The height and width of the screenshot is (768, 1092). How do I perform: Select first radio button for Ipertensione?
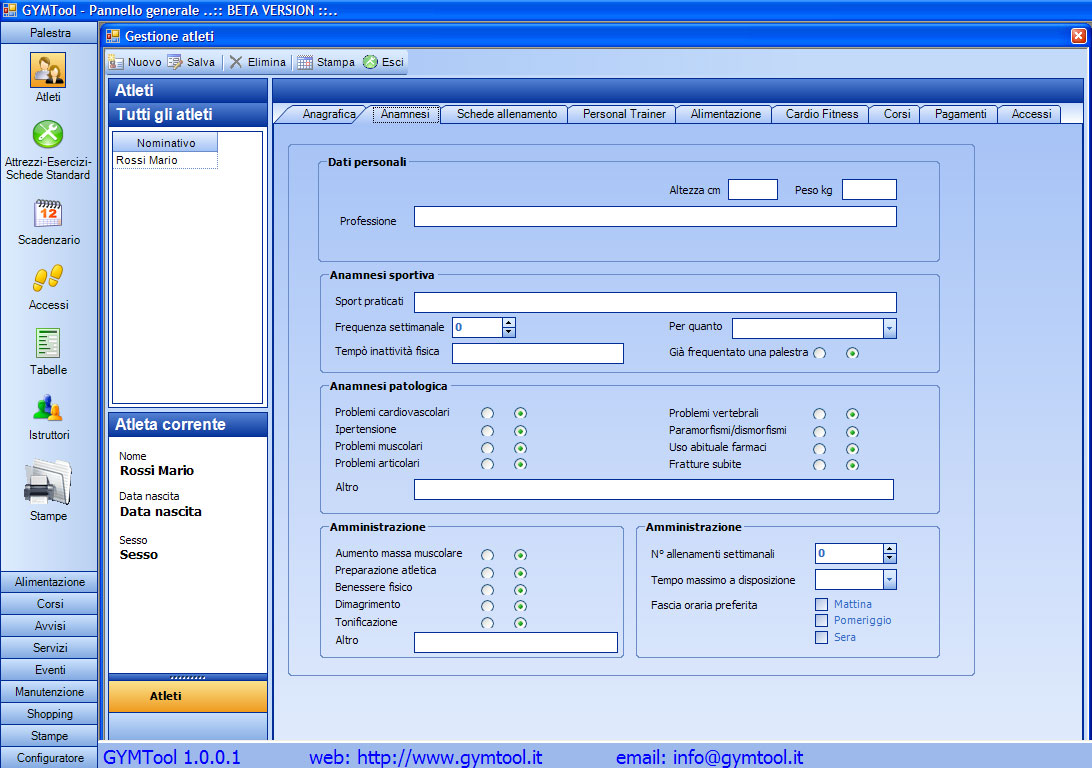pos(487,431)
